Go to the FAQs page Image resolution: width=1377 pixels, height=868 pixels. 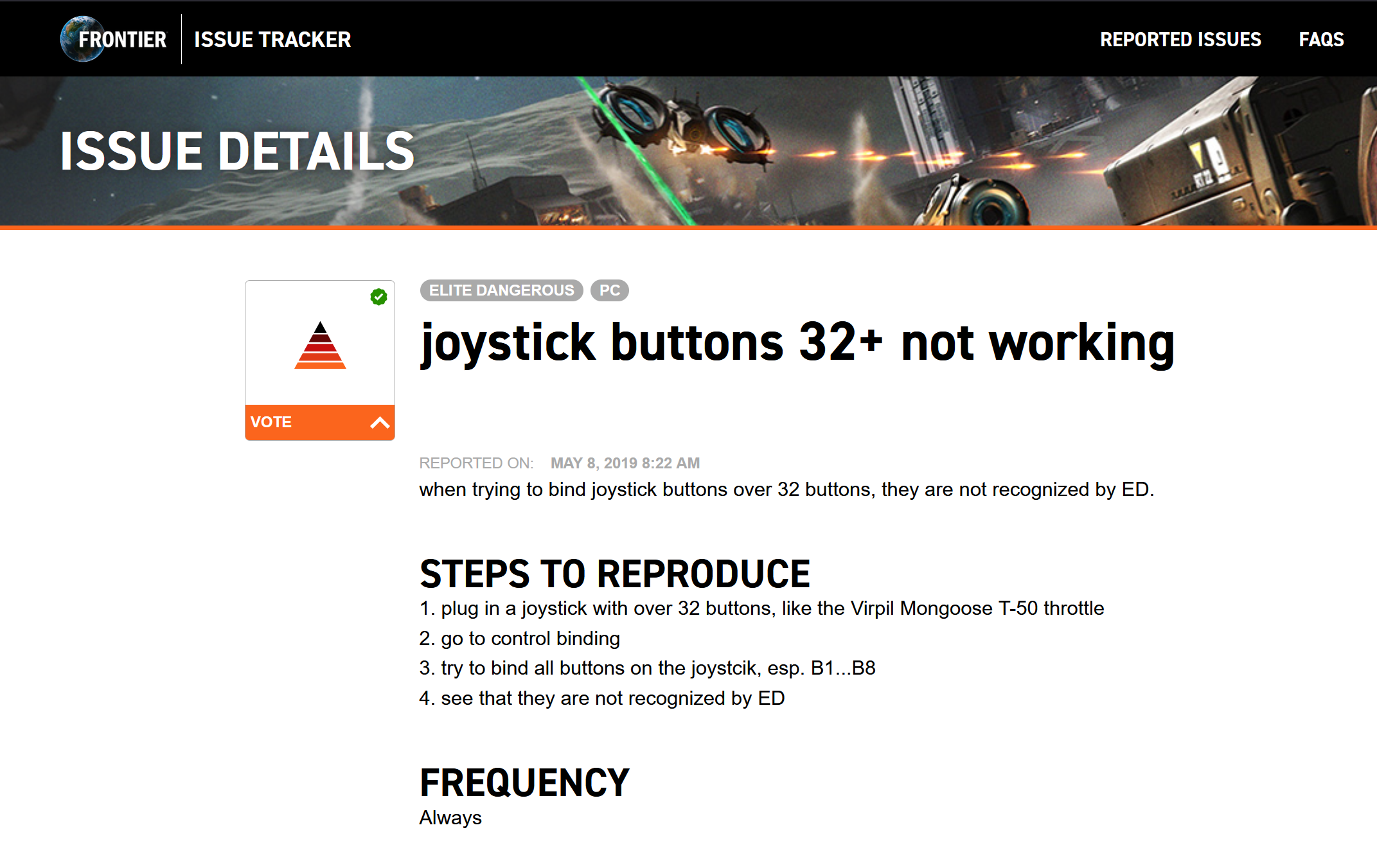click(x=1321, y=40)
